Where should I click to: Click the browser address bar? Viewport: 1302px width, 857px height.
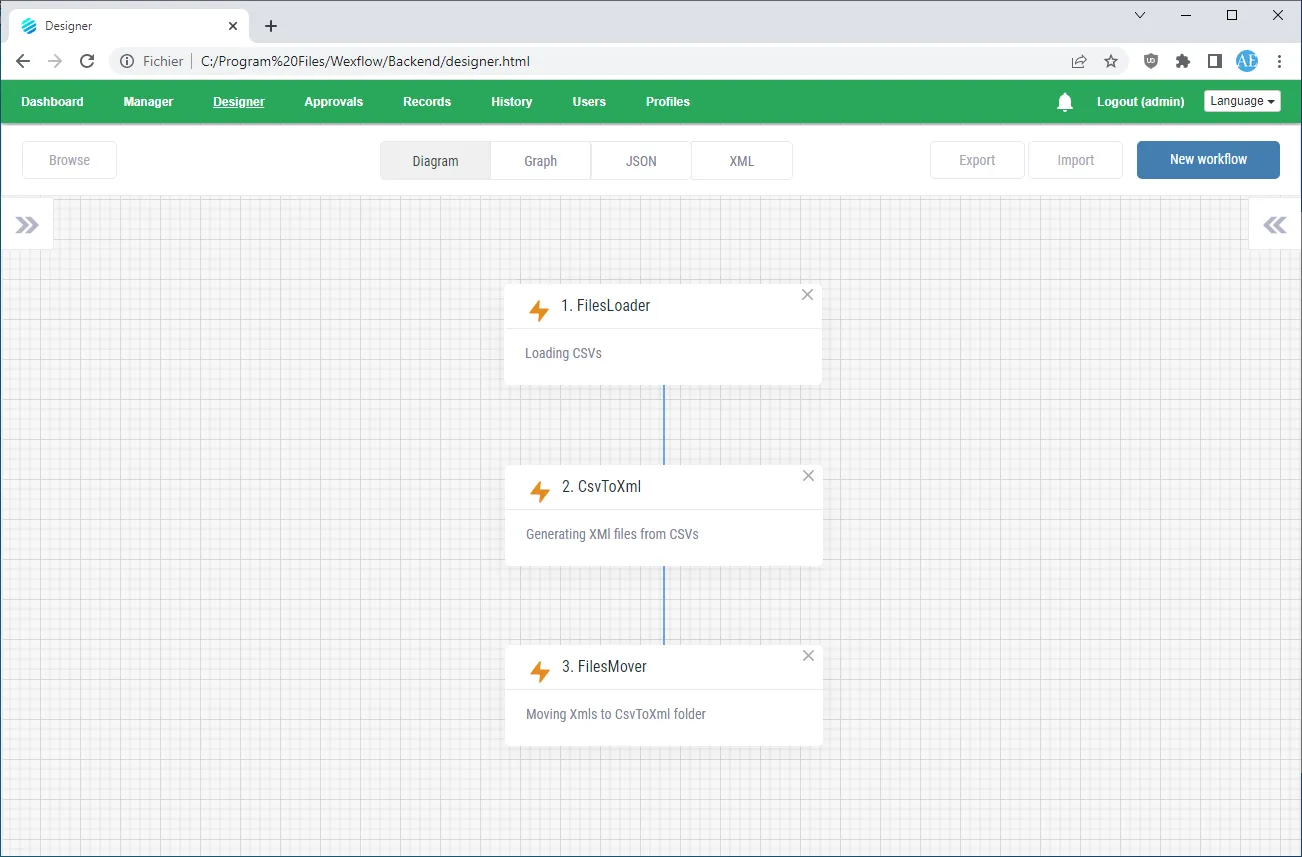600,61
